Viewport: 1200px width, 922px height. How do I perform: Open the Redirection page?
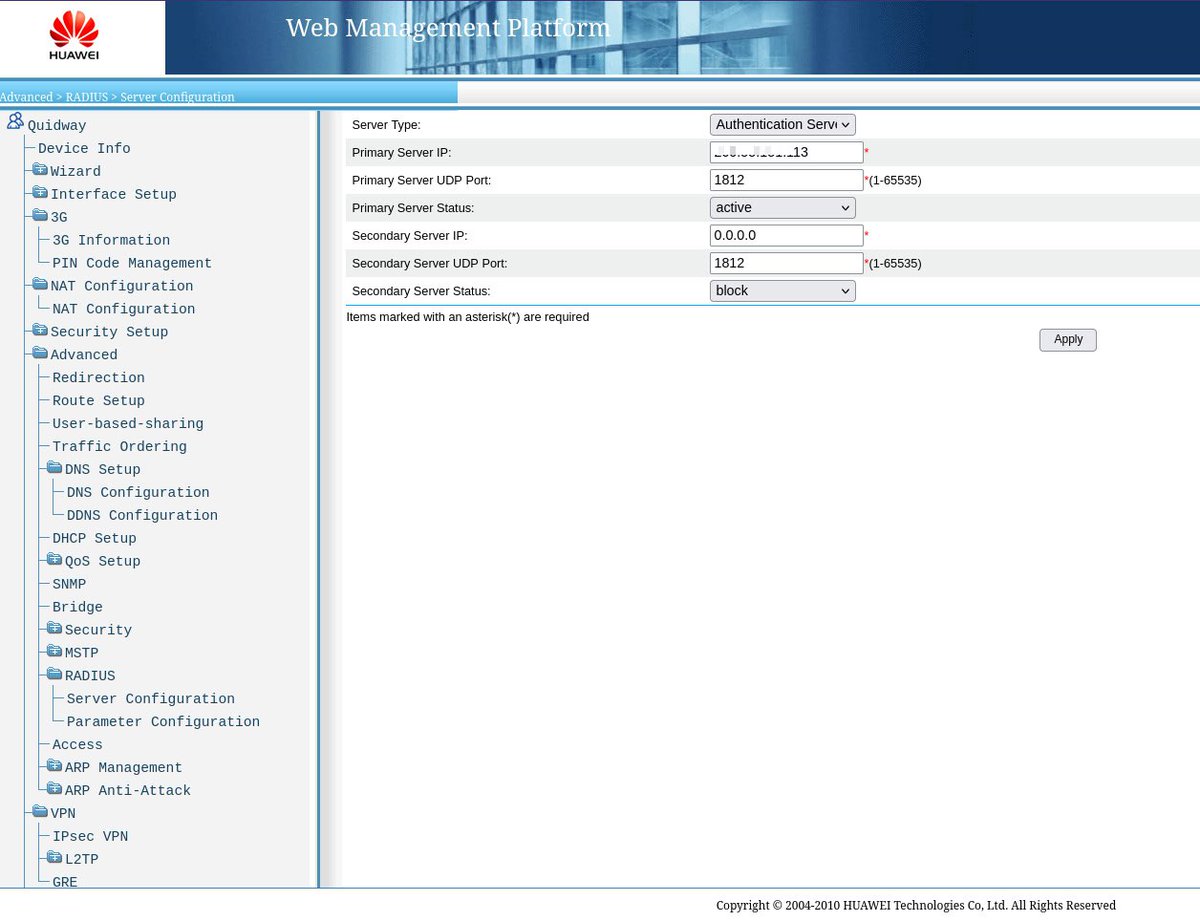(x=98, y=379)
